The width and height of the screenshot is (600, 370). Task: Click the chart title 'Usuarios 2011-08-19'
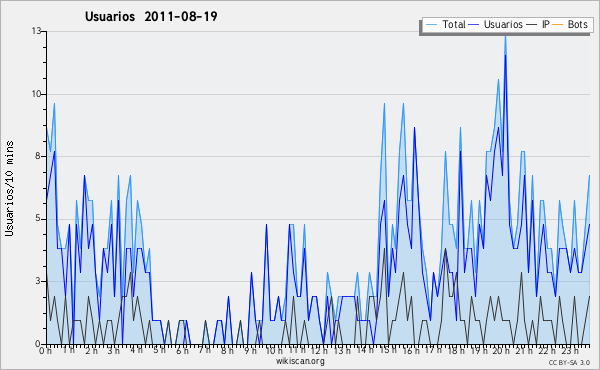[151, 16]
